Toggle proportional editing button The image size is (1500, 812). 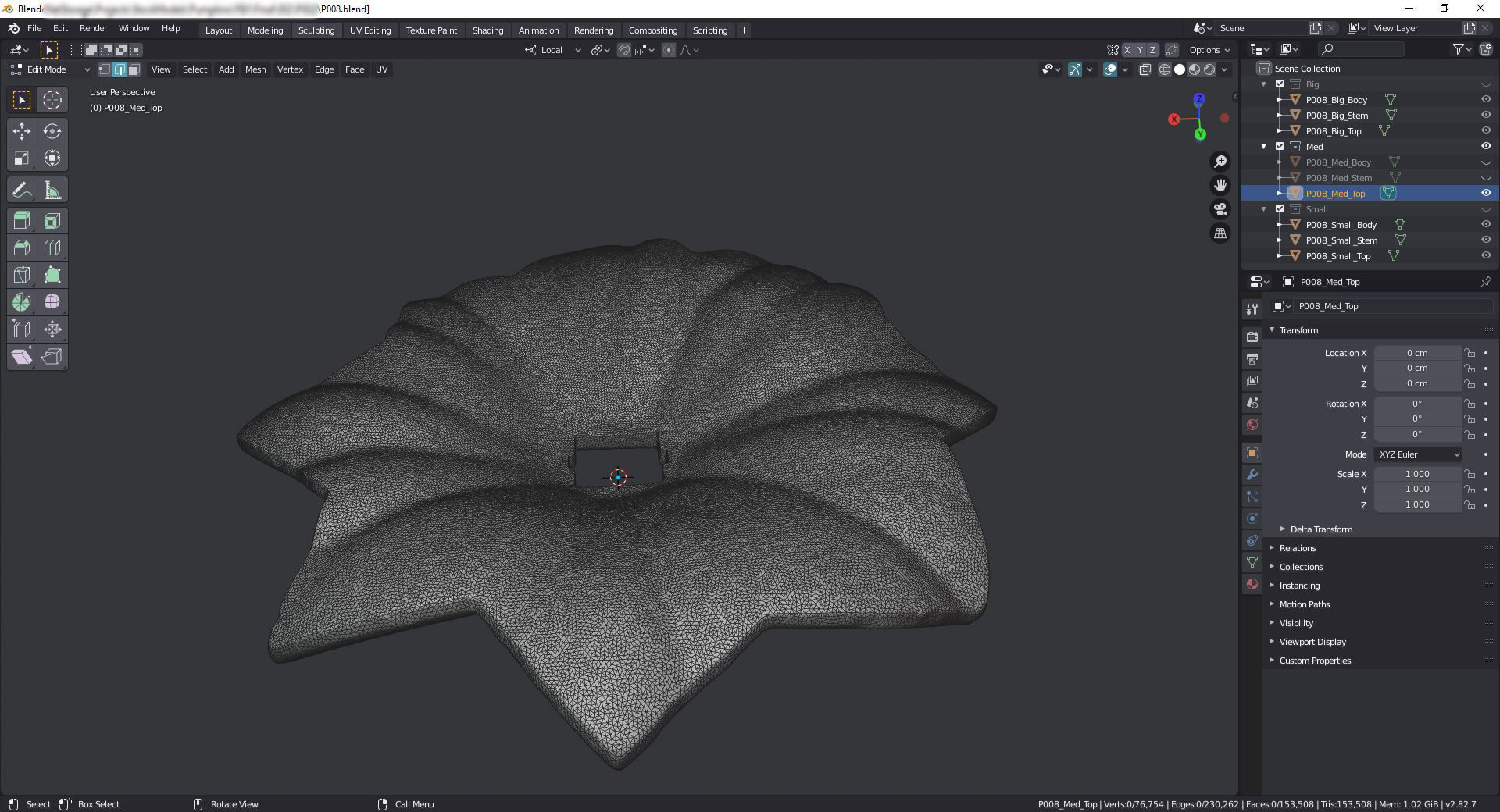tap(668, 50)
